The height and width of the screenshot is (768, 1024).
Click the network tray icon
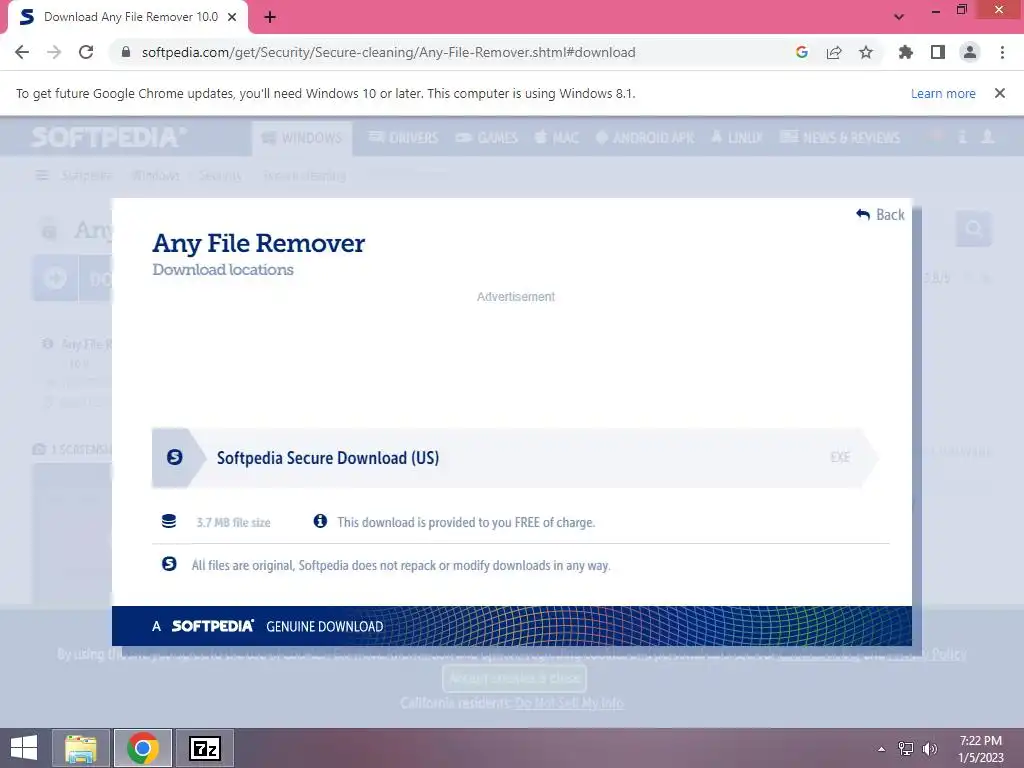click(906, 749)
